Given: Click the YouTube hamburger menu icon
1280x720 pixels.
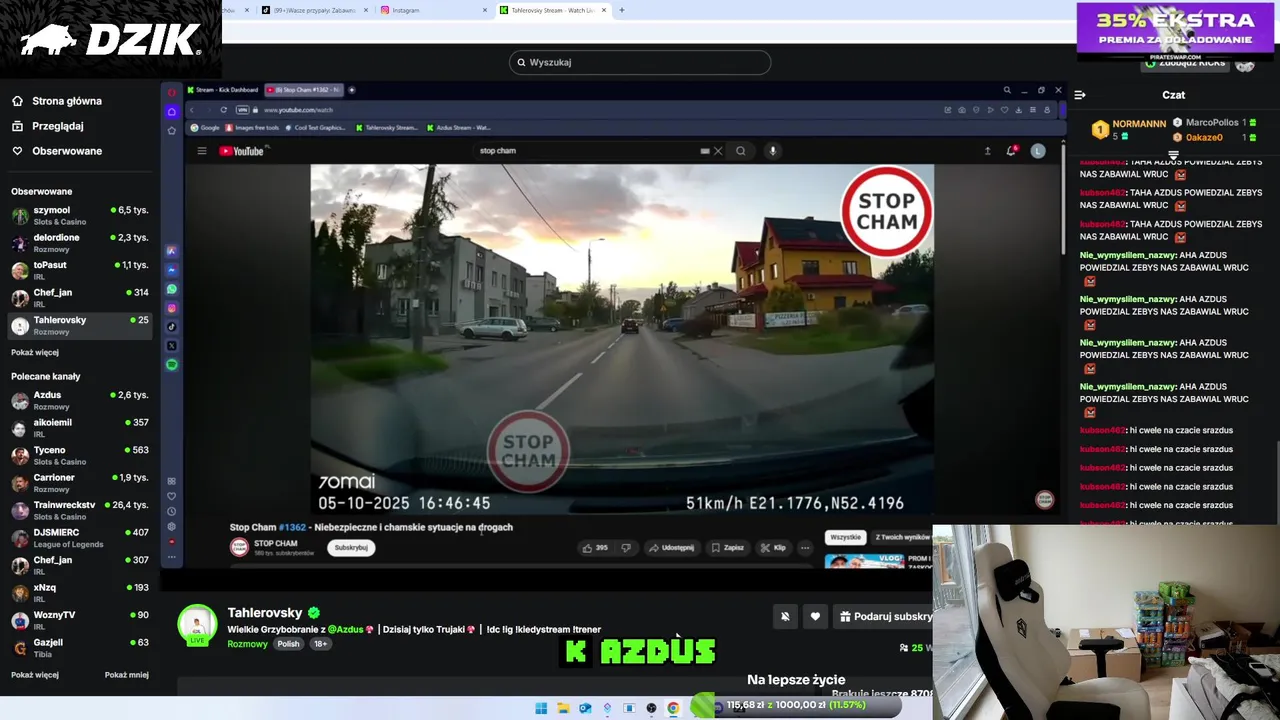Looking at the screenshot, I should point(201,151).
